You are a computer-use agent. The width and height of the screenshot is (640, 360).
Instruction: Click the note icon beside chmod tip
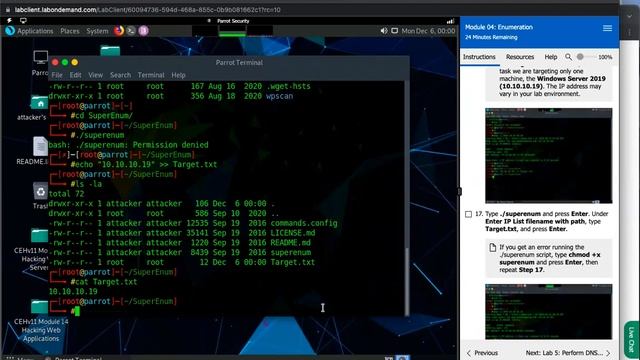[x=493, y=248]
